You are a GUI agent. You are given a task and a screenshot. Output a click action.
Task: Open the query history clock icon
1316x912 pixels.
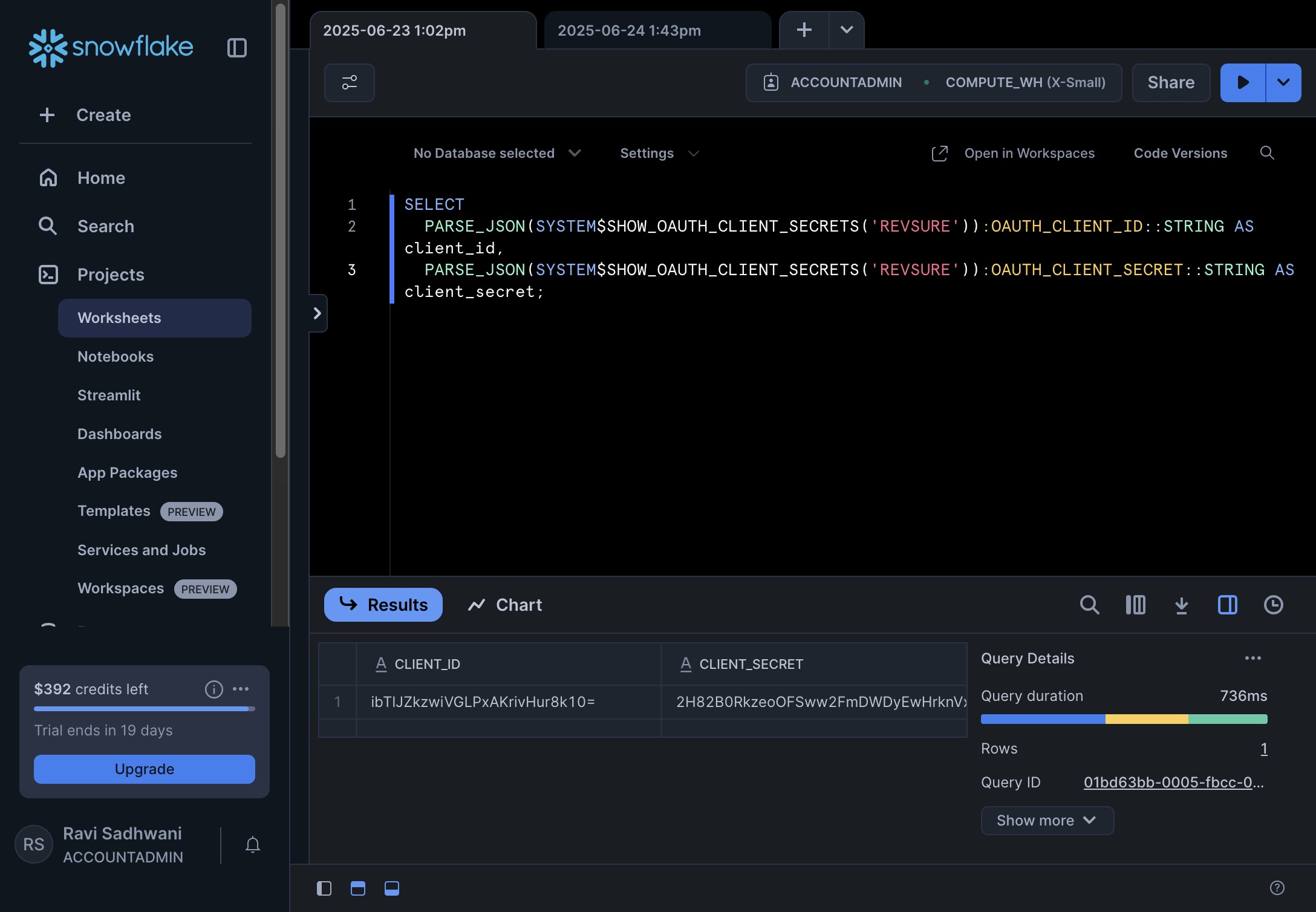[1273, 605]
